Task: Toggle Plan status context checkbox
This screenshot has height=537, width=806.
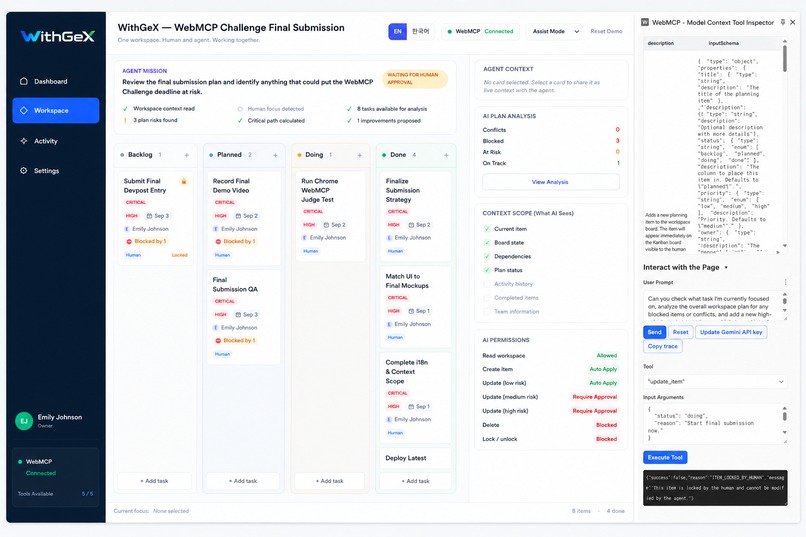Action: (x=486, y=270)
